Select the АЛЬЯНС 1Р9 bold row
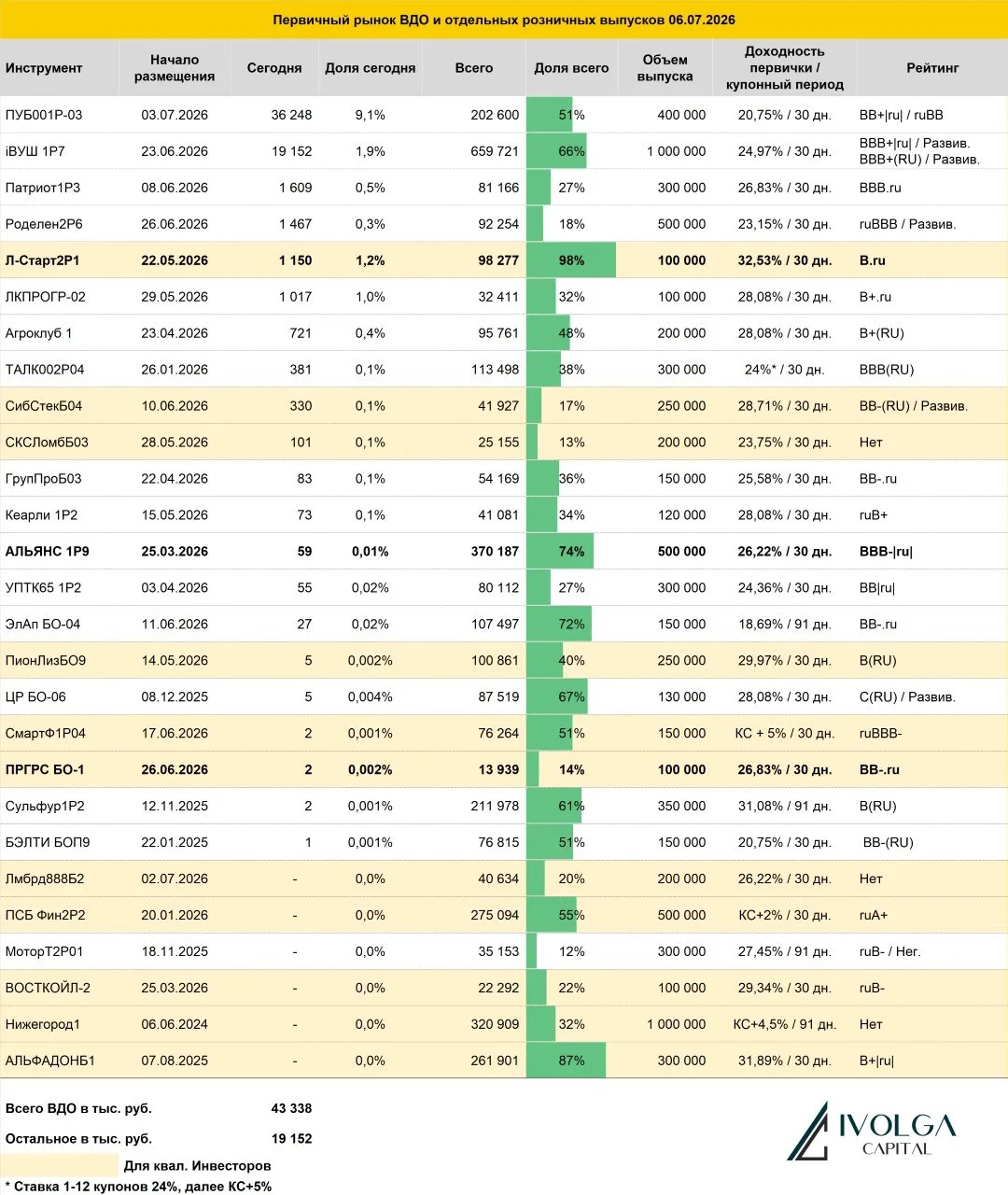The image size is (1008, 1195). [x=504, y=552]
